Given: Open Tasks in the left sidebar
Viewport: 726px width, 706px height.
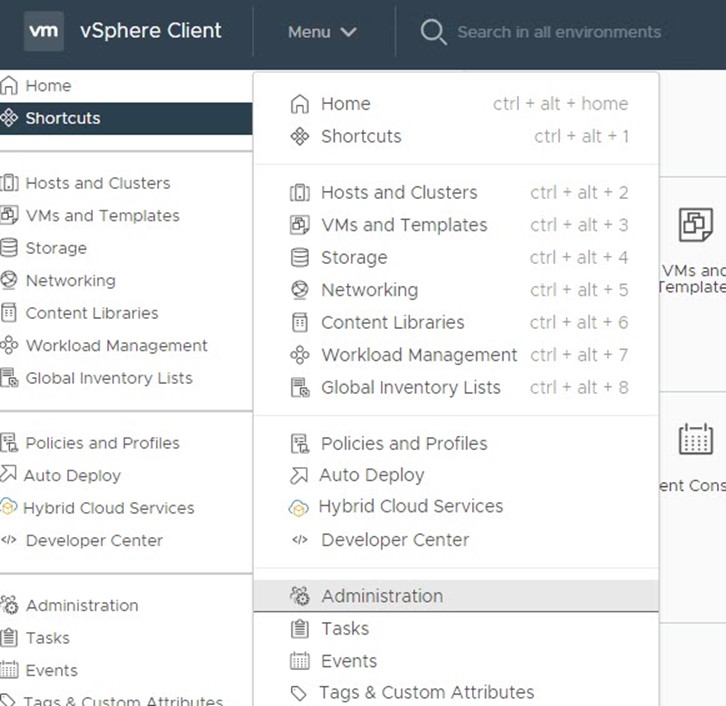Looking at the screenshot, I should [48, 638].
